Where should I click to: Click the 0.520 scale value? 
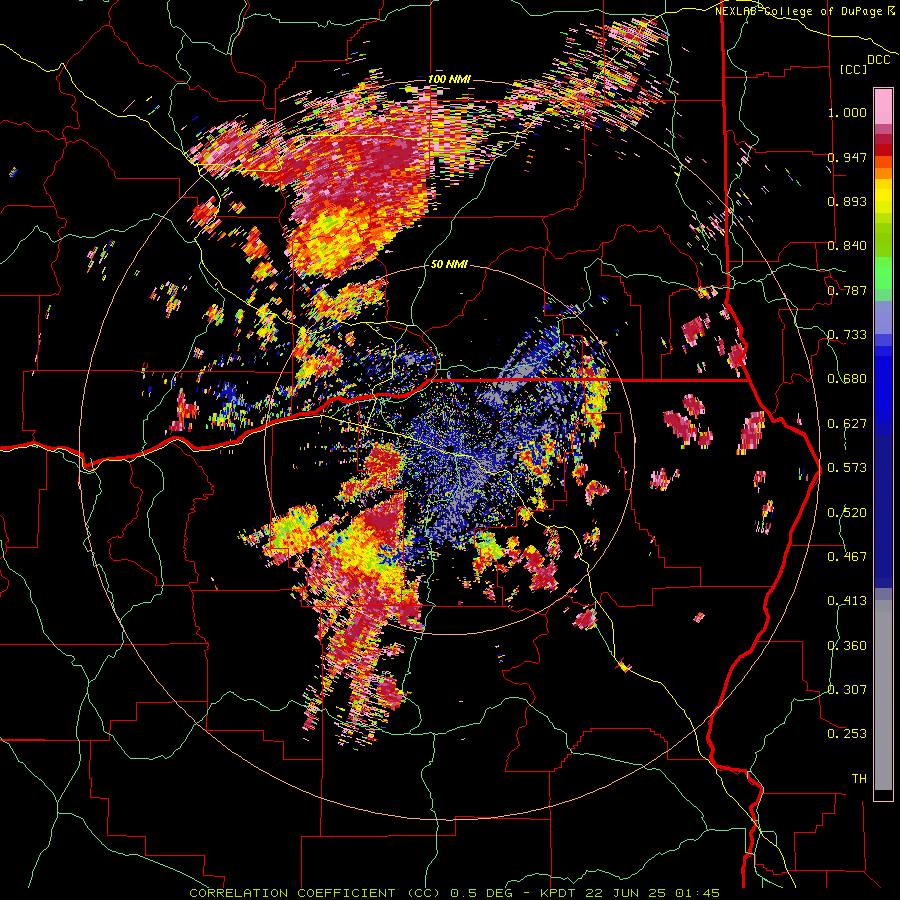click(847, 512)
